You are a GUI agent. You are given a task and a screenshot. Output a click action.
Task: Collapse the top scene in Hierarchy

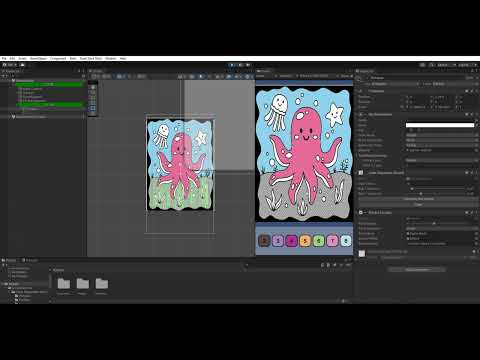10,81
